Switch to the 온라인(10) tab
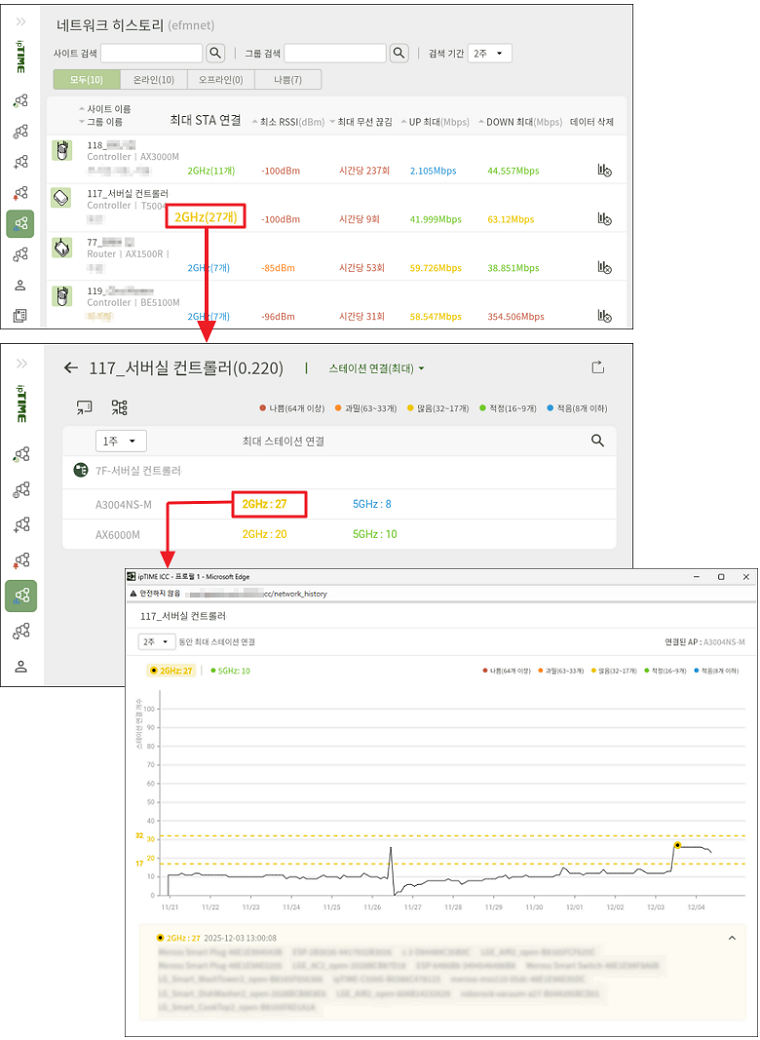Image resolution: width=760 pixels, height=1040 pixels. point(153,80)
